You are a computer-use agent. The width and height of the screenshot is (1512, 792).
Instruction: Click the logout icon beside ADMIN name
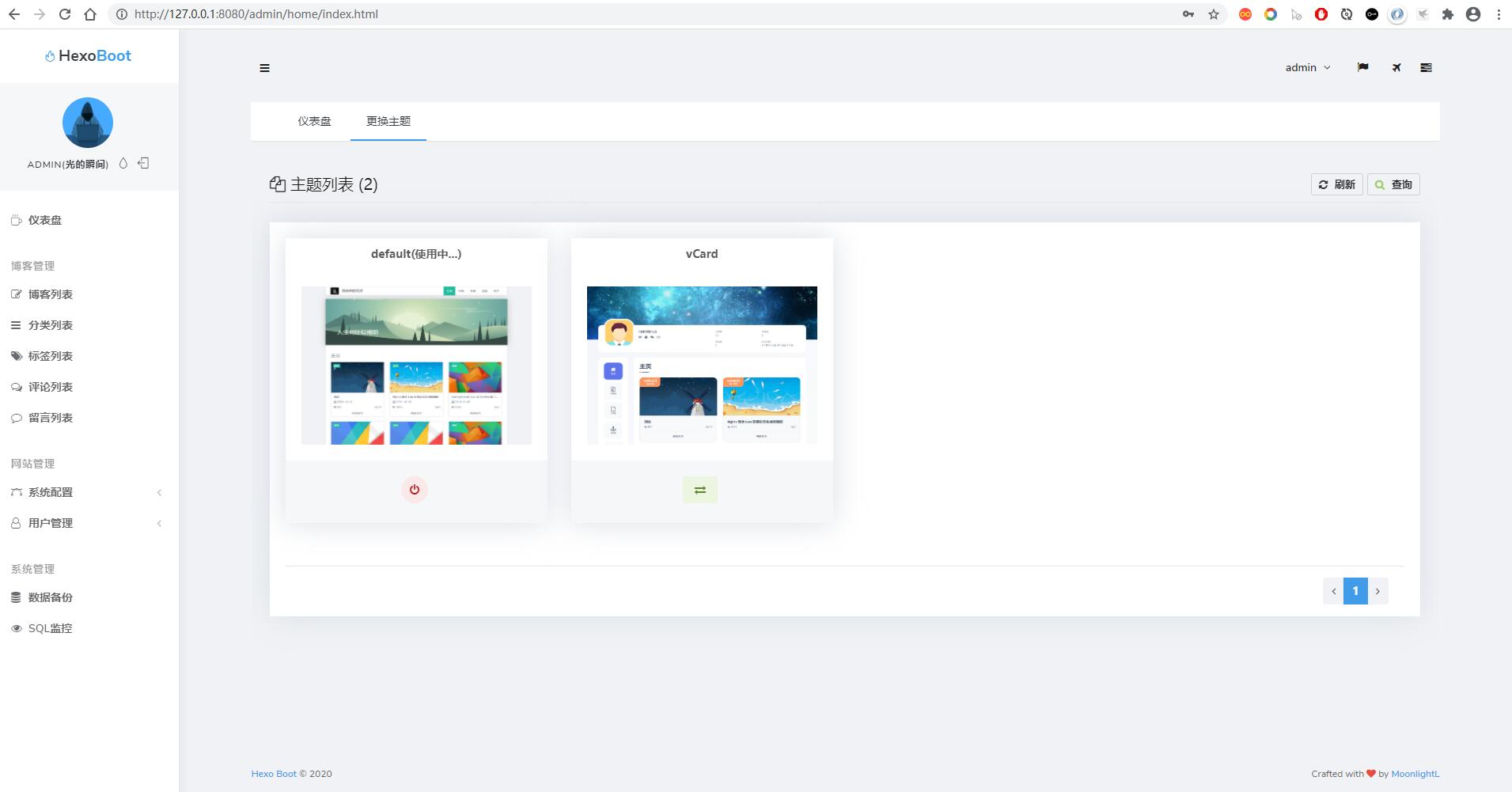143,163
